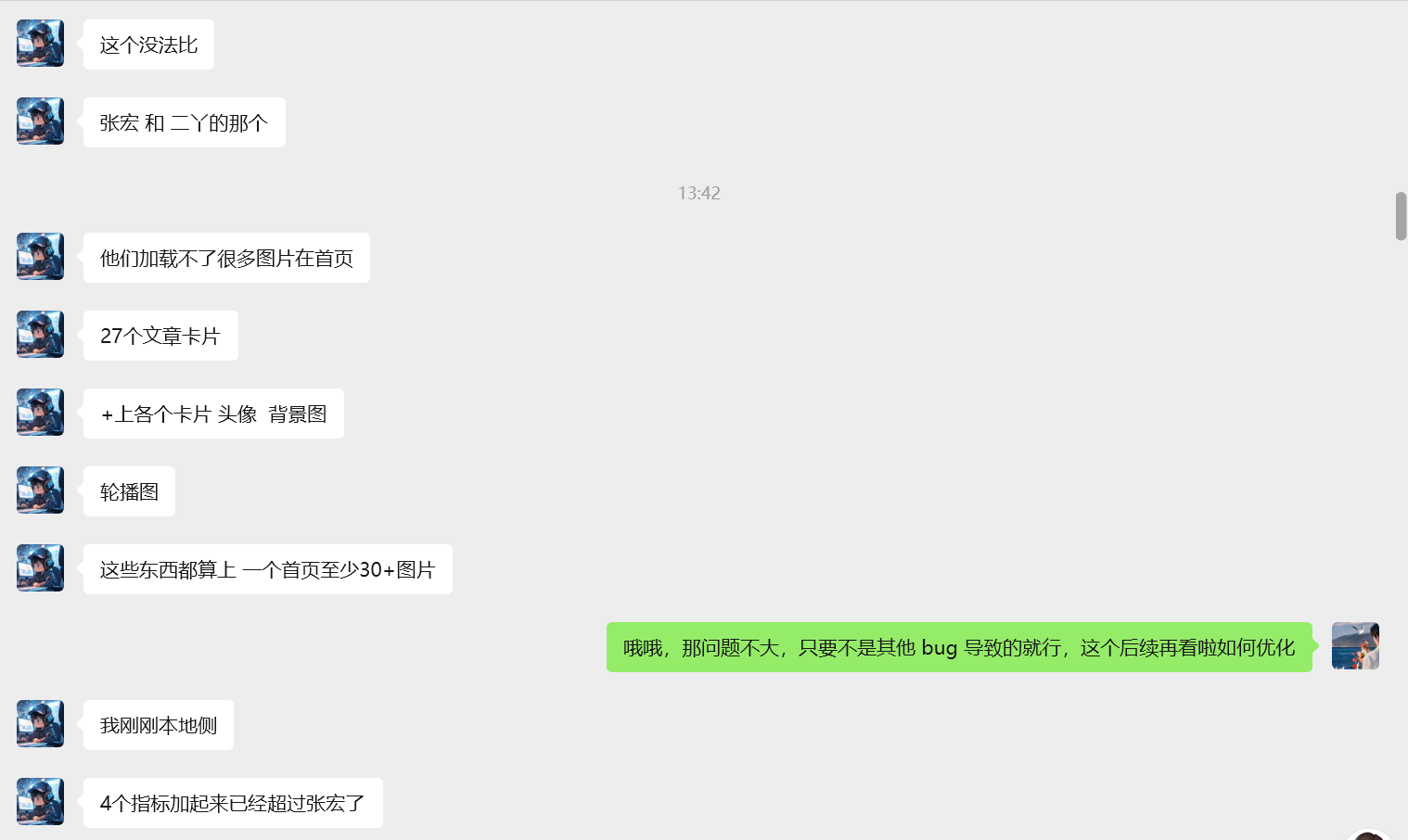Screen dimensions: 1408x840
Task: Click avatar beside '他们加载不了很多图片在首页'
Action: 40,257
